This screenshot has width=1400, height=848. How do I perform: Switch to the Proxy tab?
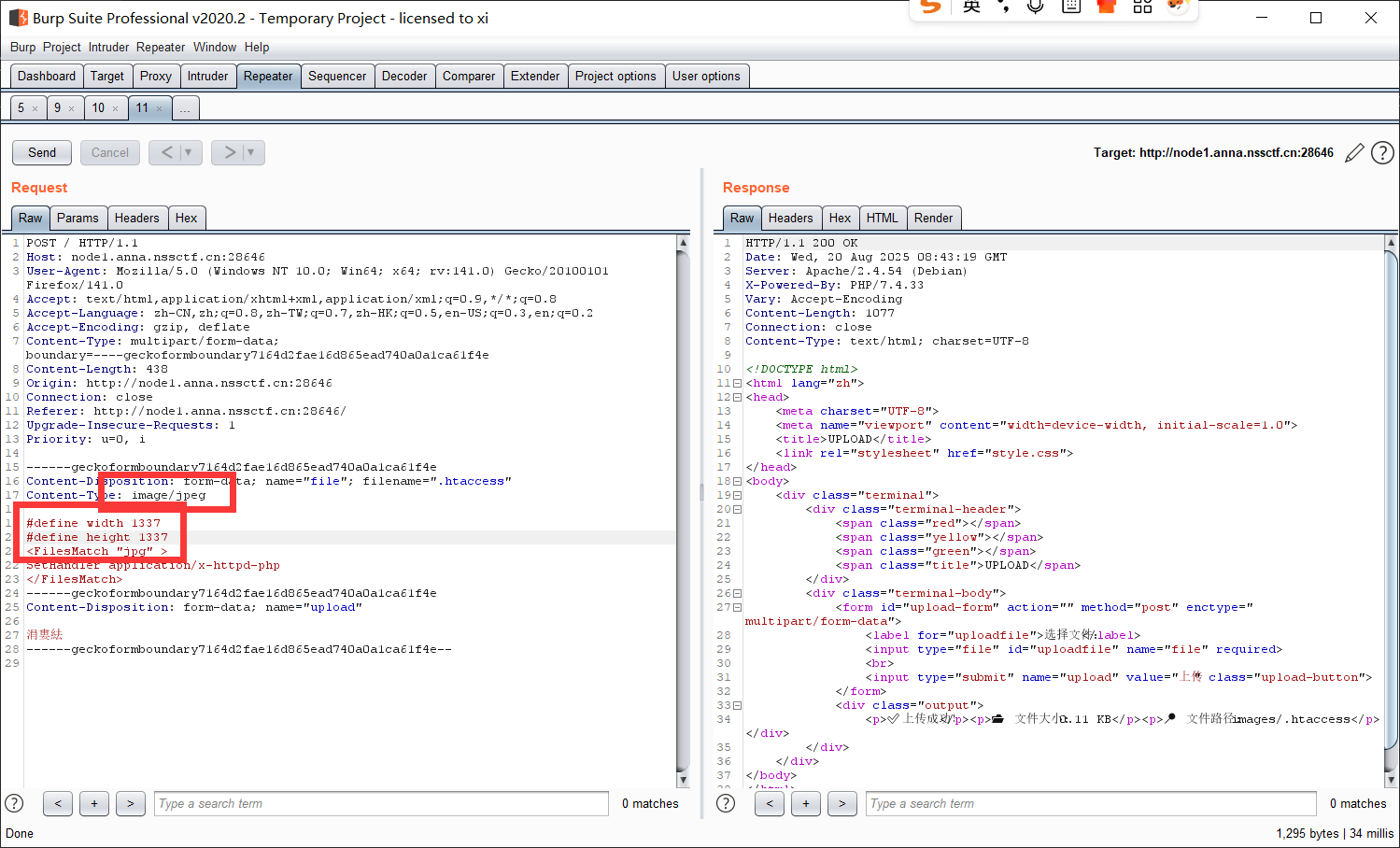tap(156, 77)
